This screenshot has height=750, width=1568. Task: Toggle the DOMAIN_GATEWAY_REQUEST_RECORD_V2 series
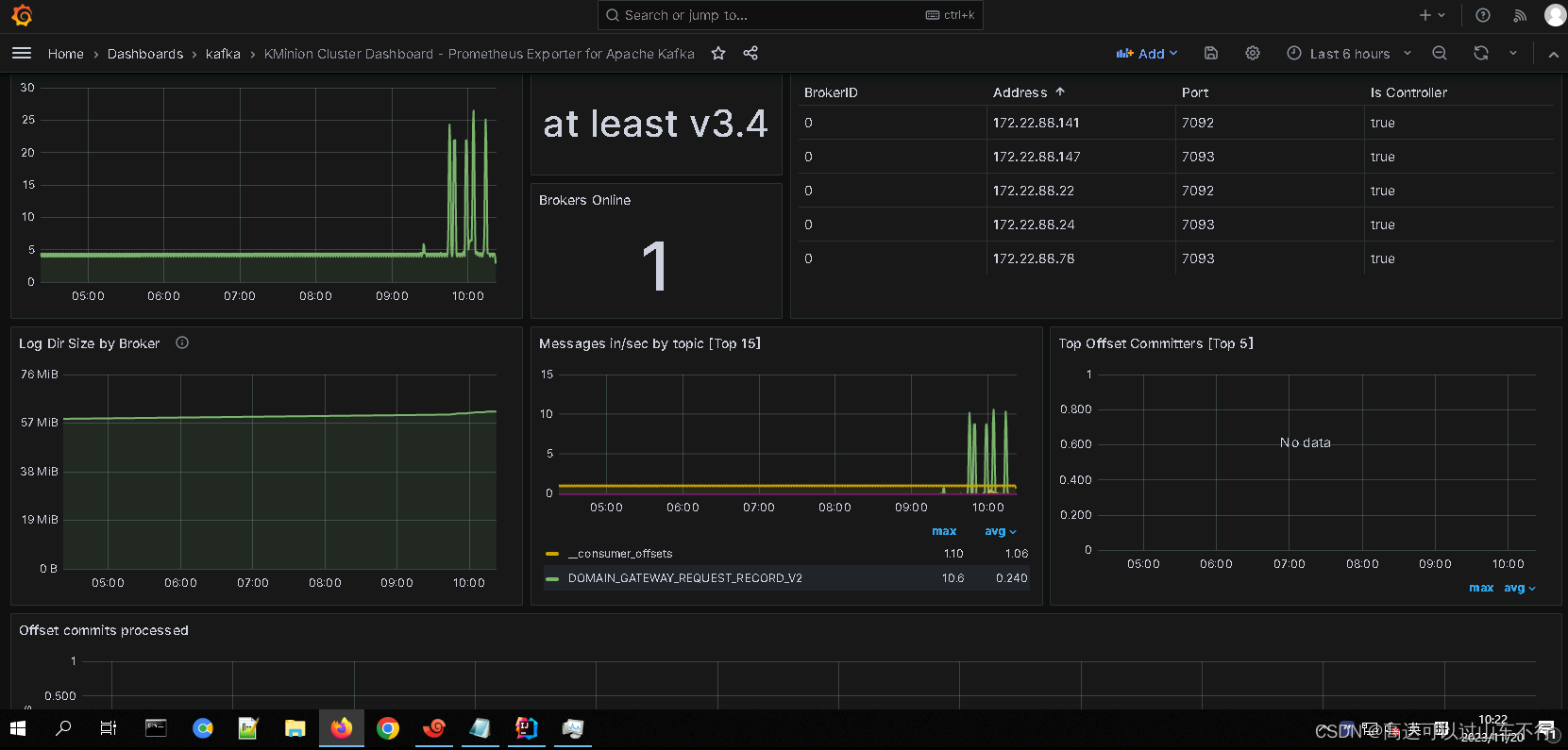685,578
